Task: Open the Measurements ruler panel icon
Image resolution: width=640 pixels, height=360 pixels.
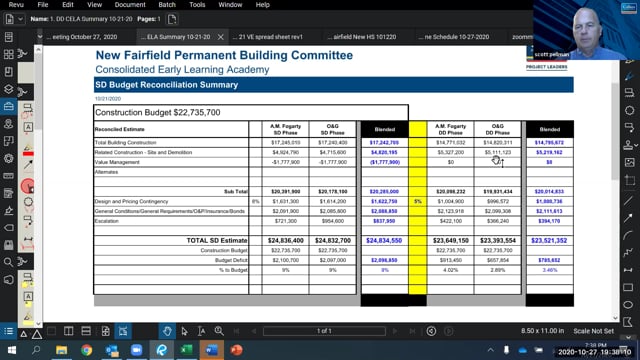Action: [x=9, y=176]
